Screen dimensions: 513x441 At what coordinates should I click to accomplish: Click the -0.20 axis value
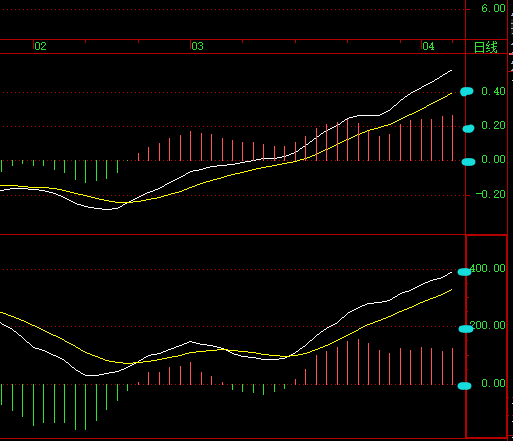[491, 194]
